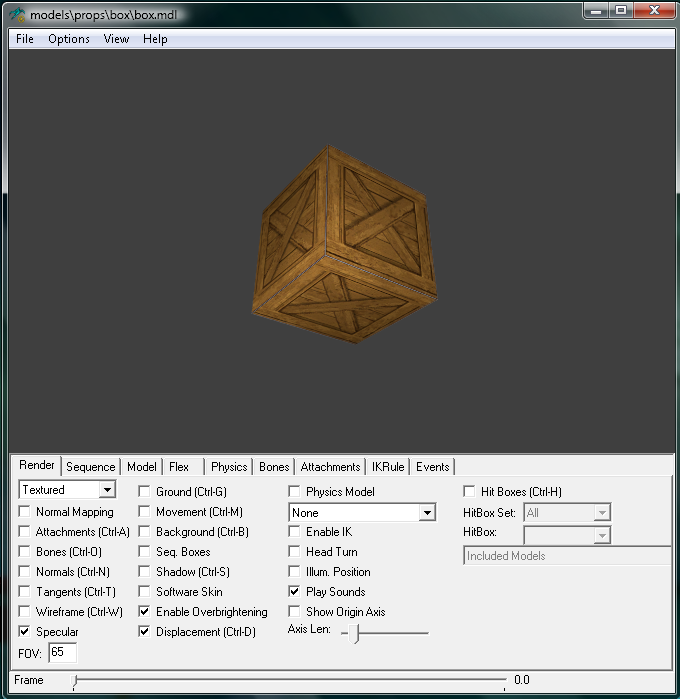Check the Show Origin Axis box
Viewport: 680px width, 699px height.
295,612
